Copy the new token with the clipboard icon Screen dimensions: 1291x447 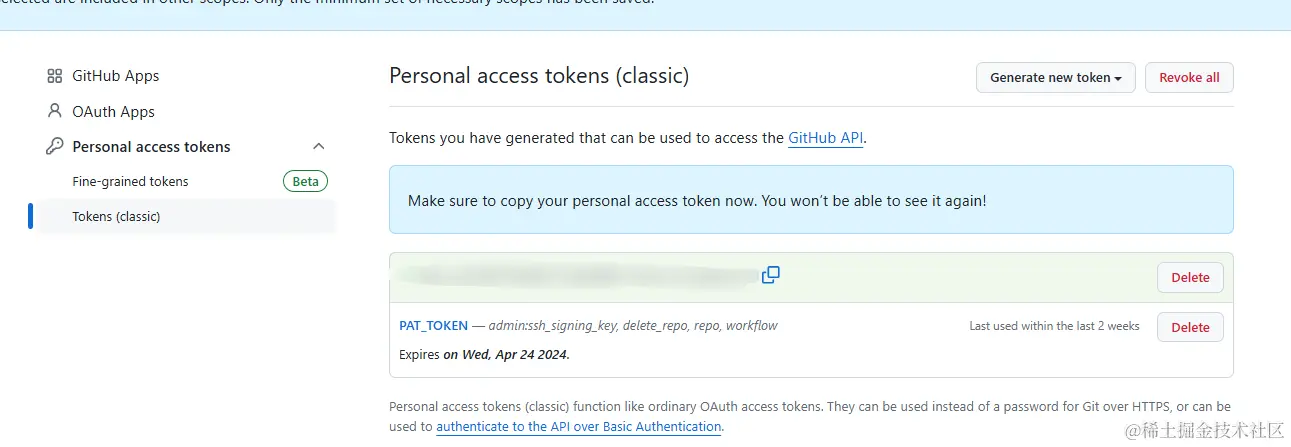click(x=770, y=275)
